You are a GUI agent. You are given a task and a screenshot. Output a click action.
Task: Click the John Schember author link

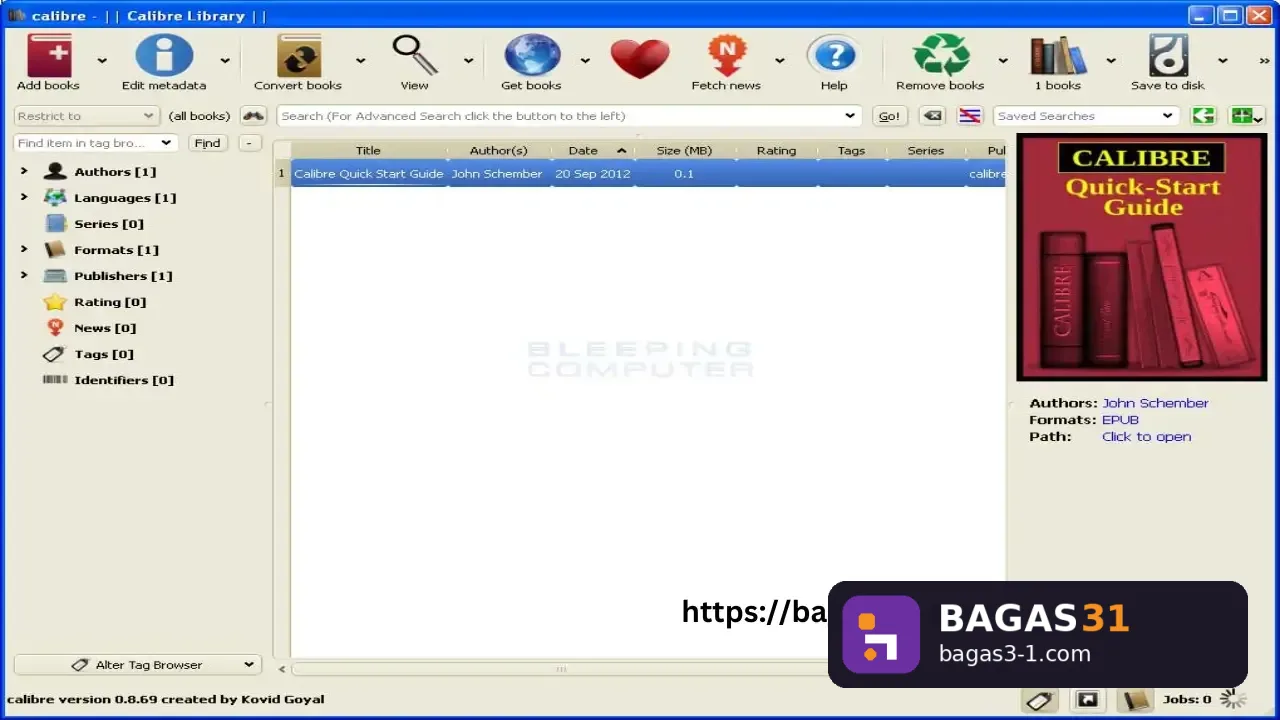point(1155,403)
